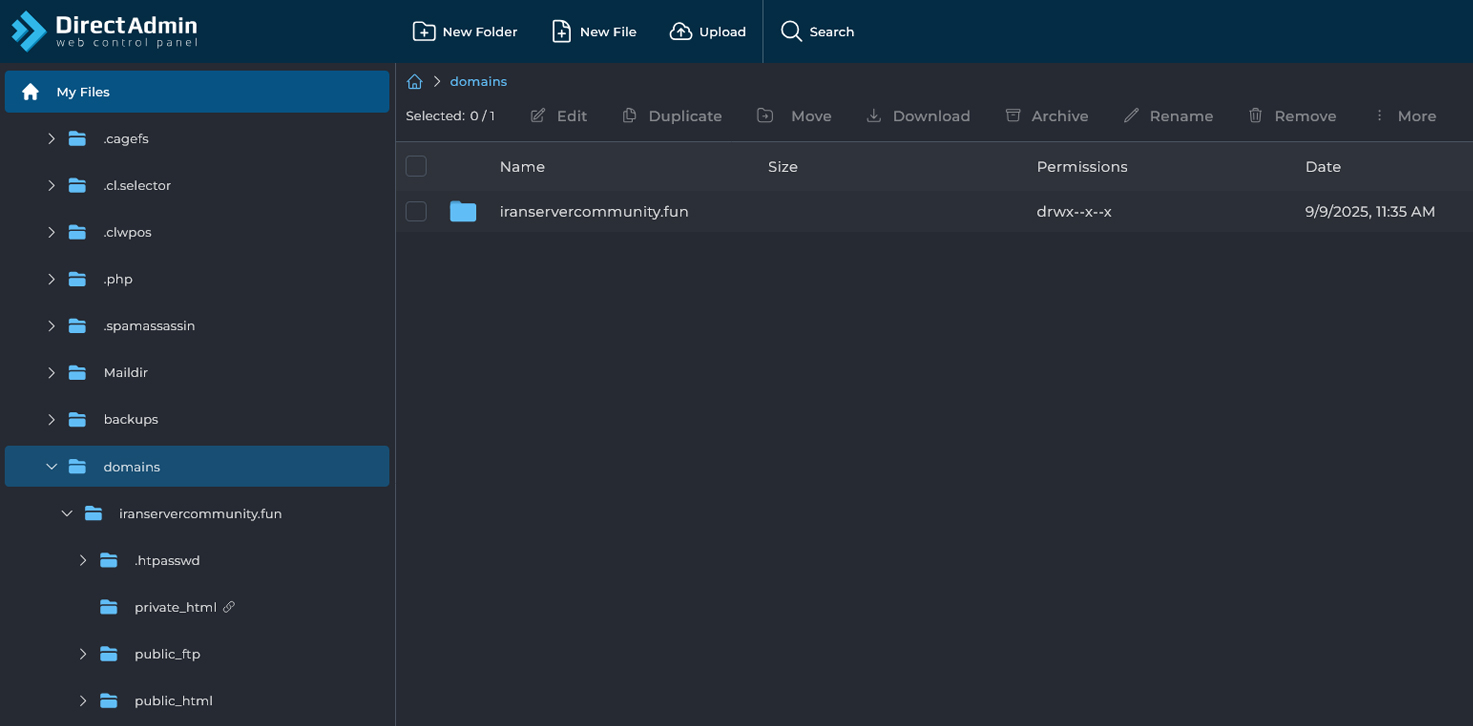Sort files by the Date column
Screen dimensions: 1473x726
1322,167
